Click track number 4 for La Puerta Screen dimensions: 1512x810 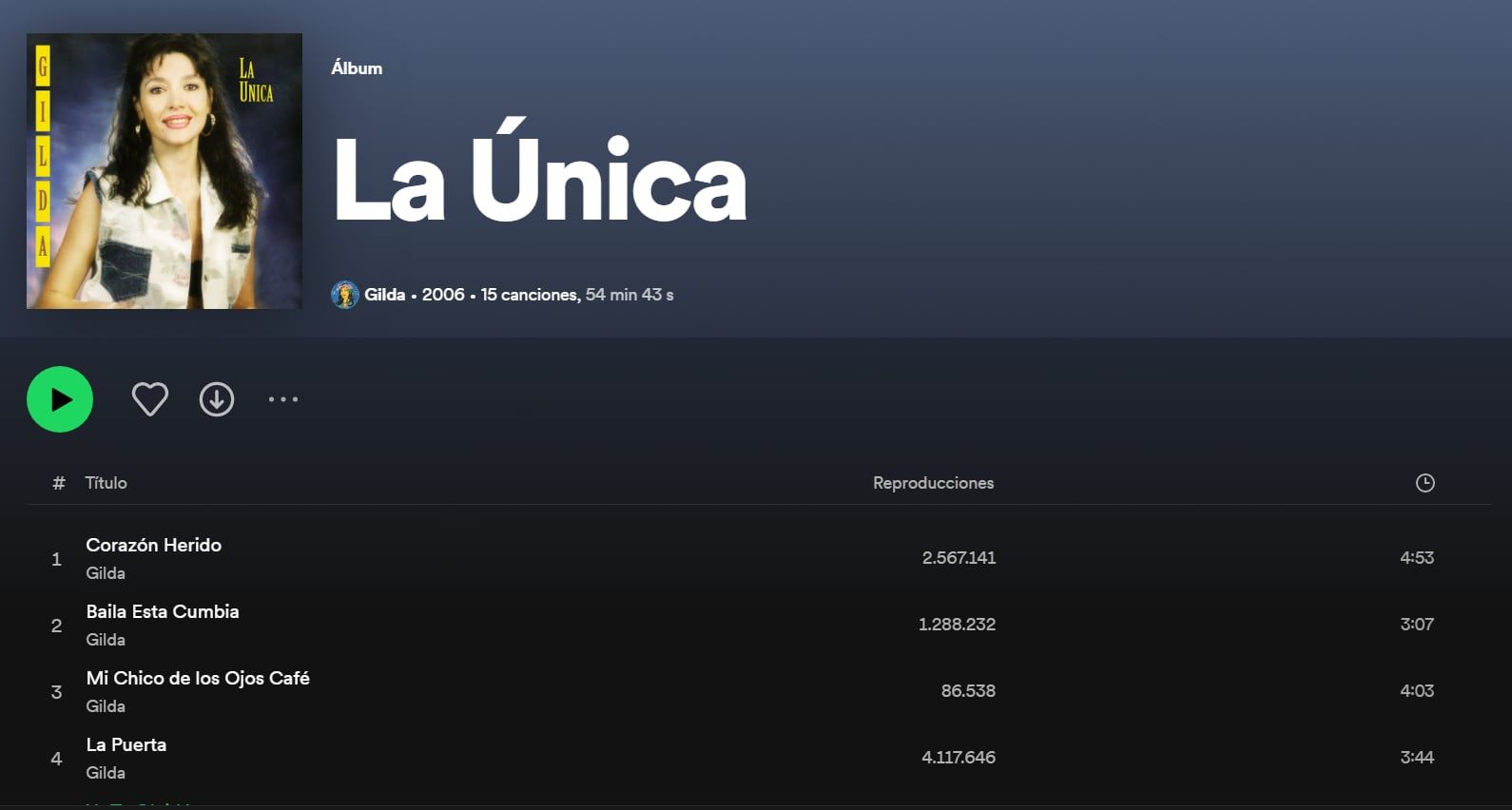(x=56, y=759)
